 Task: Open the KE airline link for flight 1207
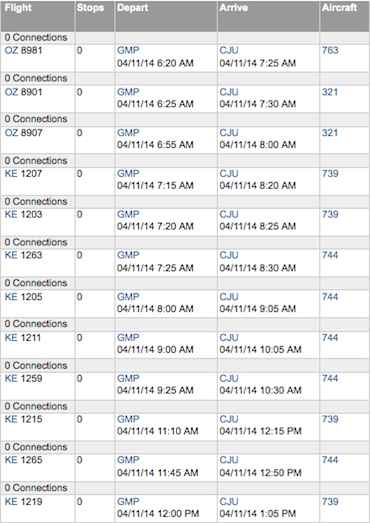11,173
